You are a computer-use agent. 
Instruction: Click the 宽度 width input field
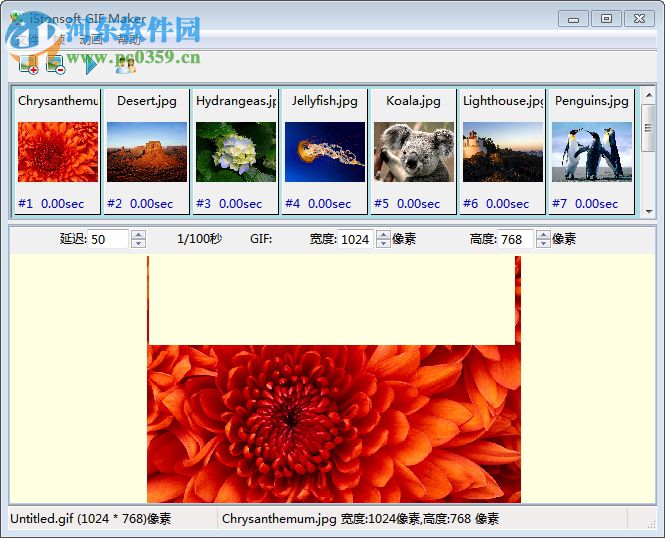coord(355,239)
